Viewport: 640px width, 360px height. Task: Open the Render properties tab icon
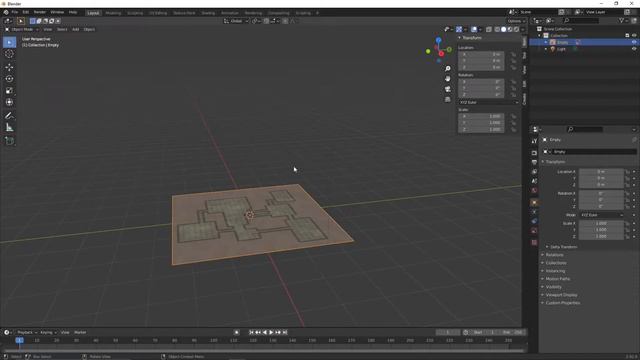coord(534,153)
